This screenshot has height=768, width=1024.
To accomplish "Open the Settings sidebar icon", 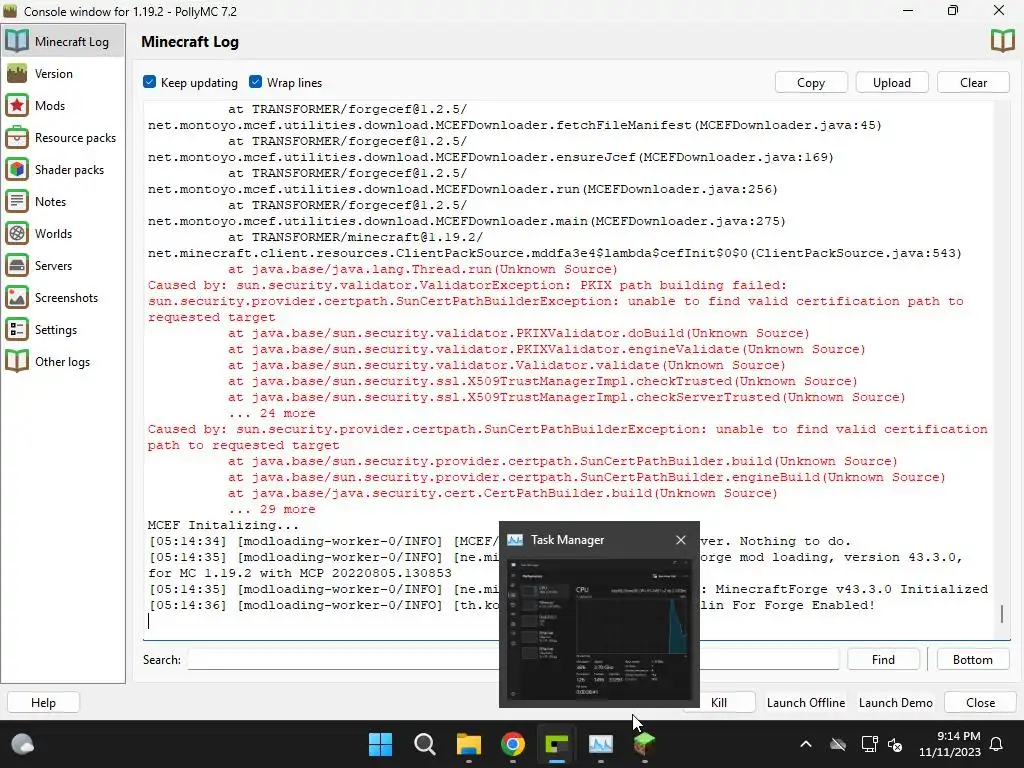I will [17, 329].
